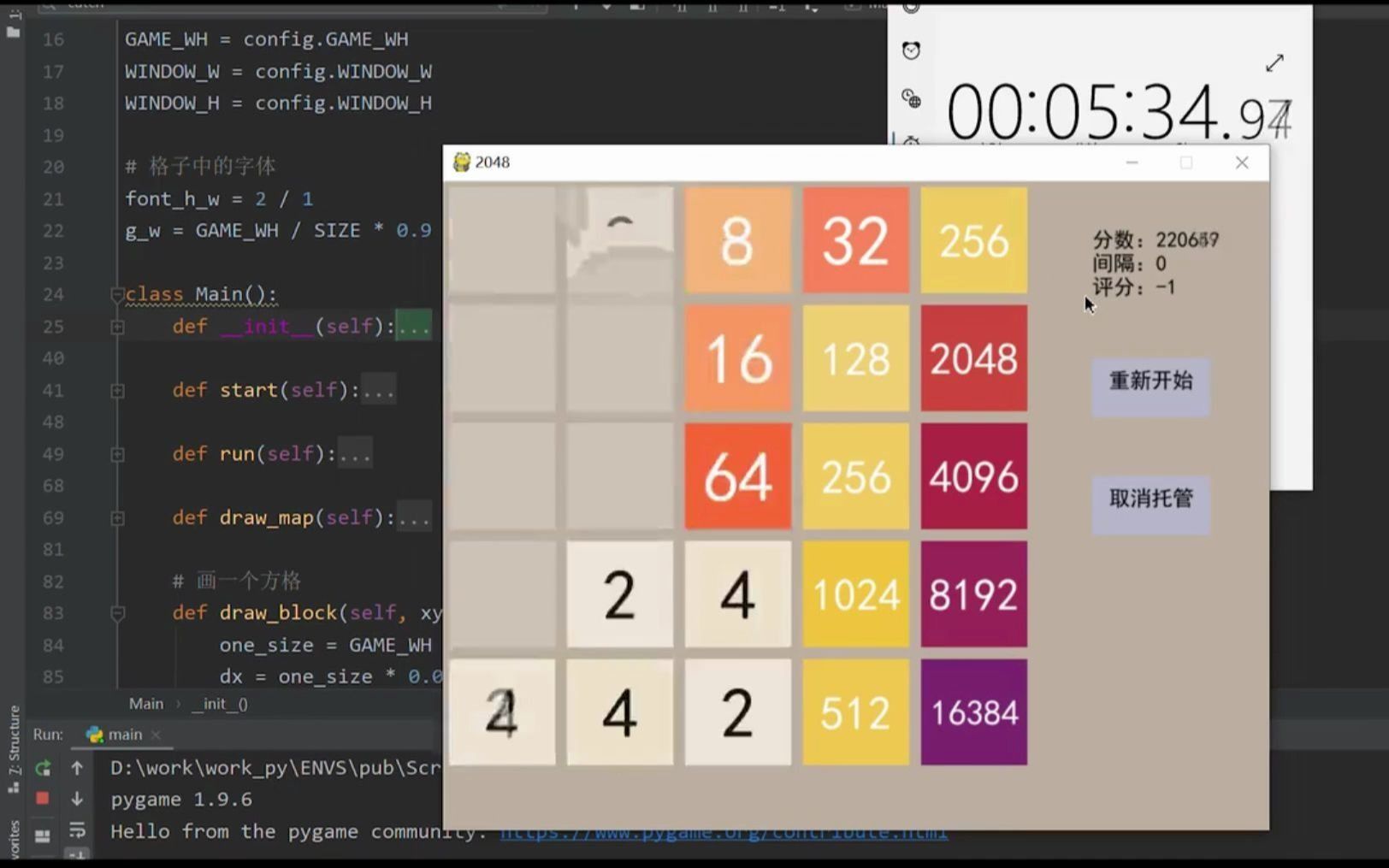1389x868 pixels.
Task: Click the D:\work\work_py console path line
Action: click(x=275, y=768)
